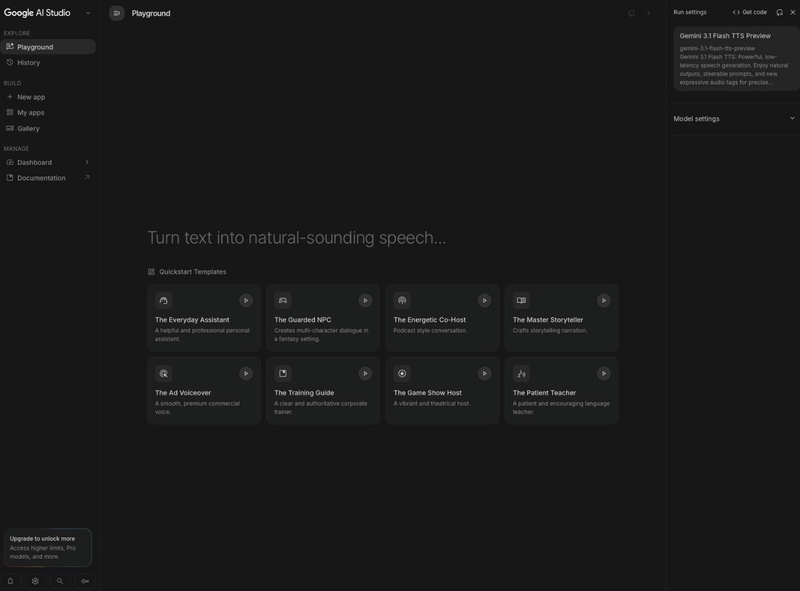Image resolution: width=800 pixels, height=591 pixels.
Task: Click the dimmed copy icon in top bar
Action: (x=632, y=13)
